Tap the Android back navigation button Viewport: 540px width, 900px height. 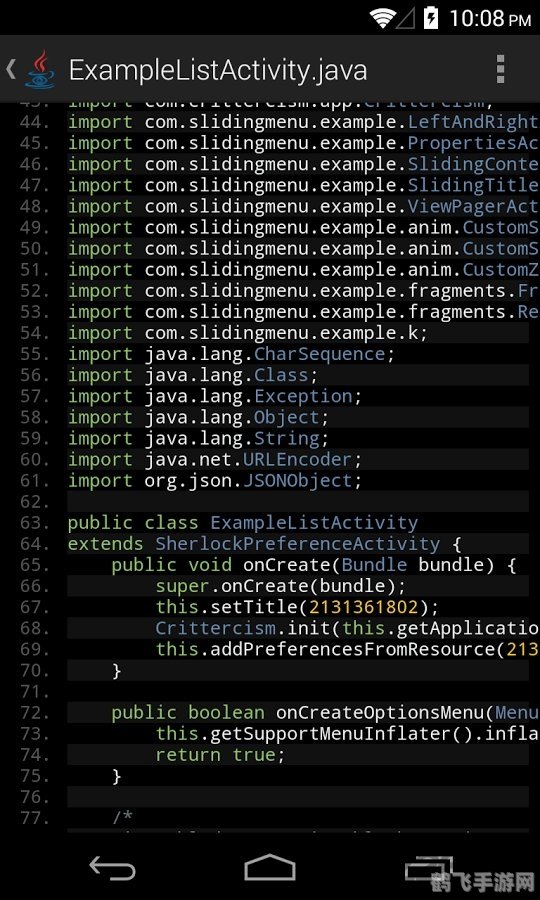(112, 869)
